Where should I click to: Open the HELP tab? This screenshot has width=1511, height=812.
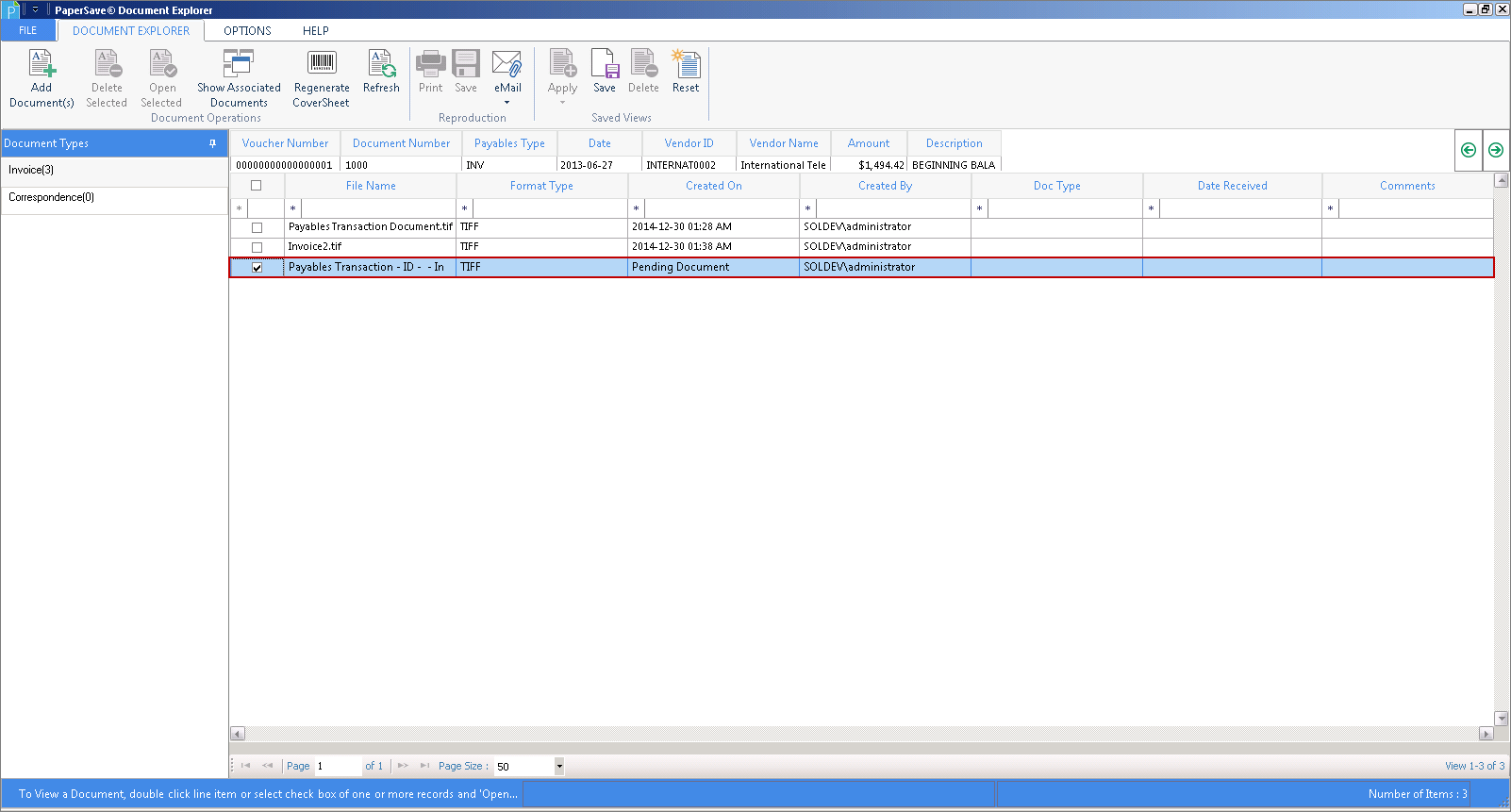(x=316, y=30)
